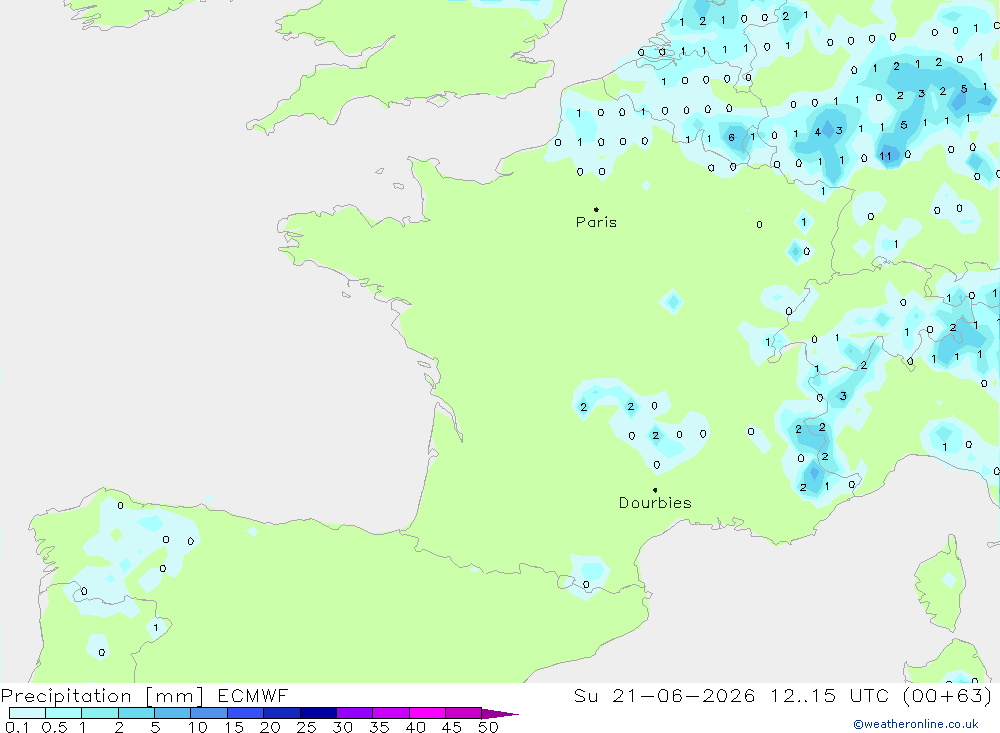Image resolution: width=1000 pixels, height=733 pixels.
Task: Select the black dot marking Dourbies
Action: click(655, 490)
